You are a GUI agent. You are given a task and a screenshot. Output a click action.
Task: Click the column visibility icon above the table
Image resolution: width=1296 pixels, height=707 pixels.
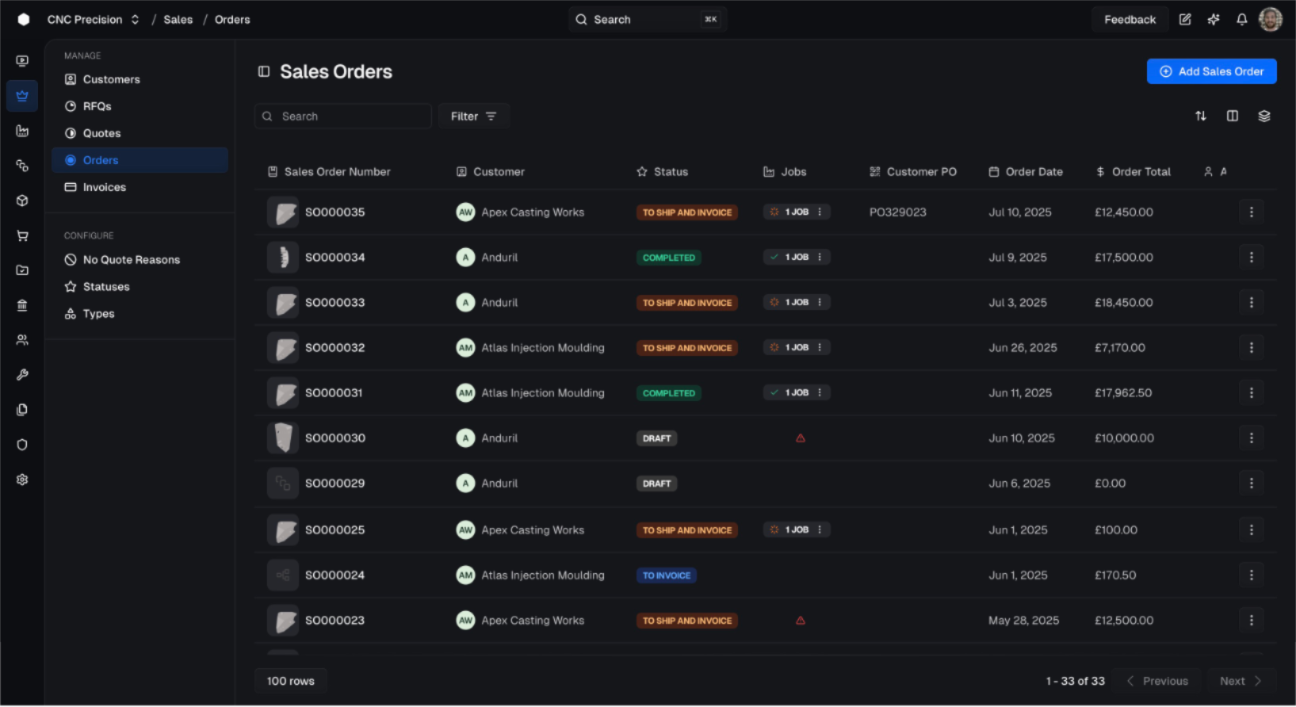1231,116
